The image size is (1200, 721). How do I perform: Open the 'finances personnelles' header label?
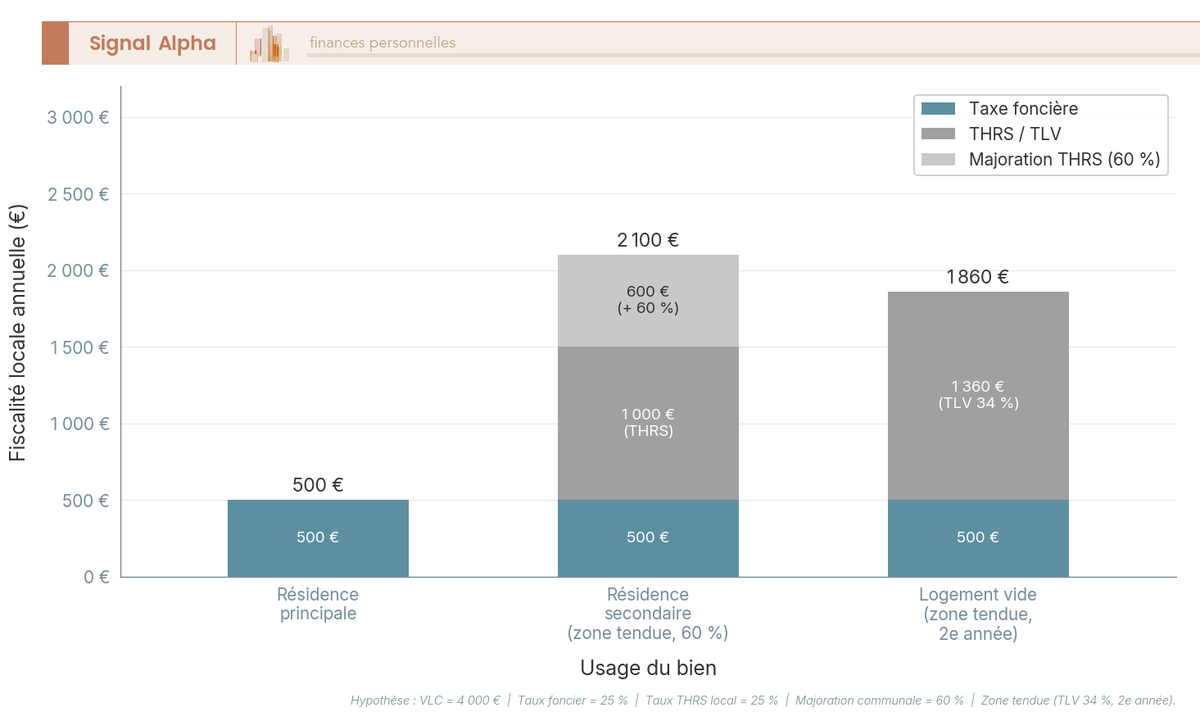[x=382, y=43]
